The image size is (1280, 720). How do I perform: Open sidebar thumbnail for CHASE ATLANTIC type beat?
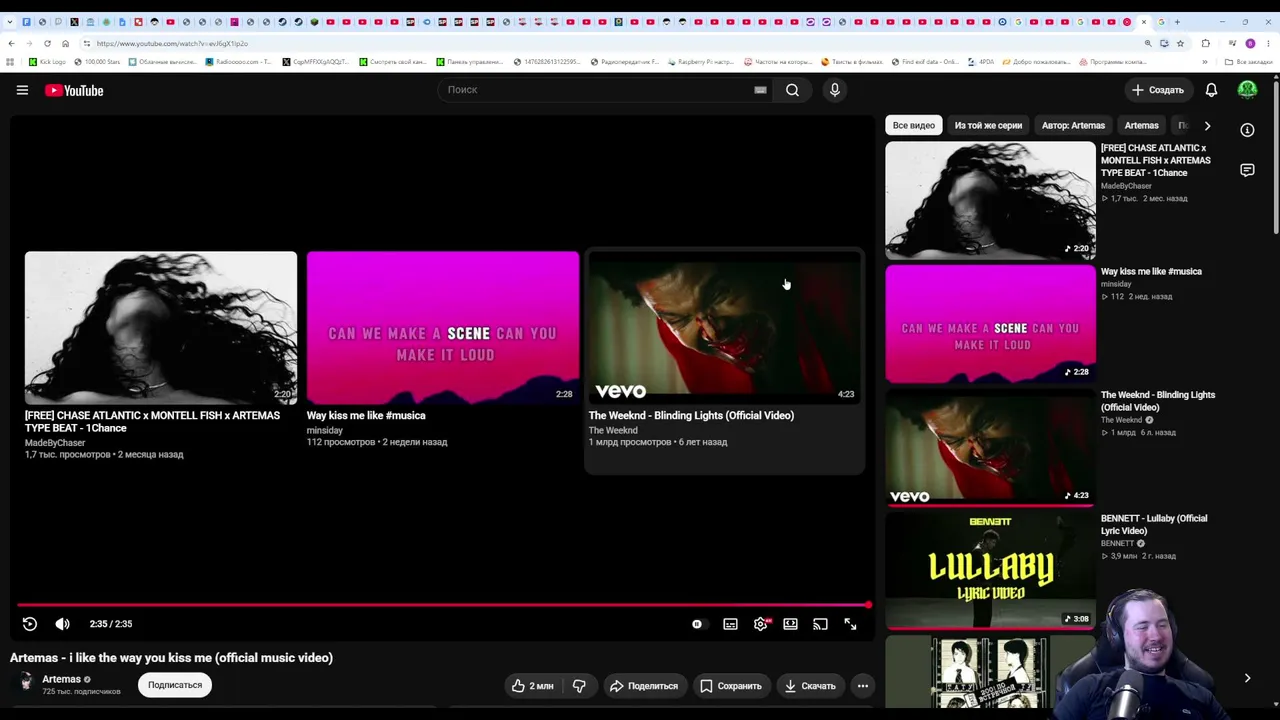click(990, 200)
